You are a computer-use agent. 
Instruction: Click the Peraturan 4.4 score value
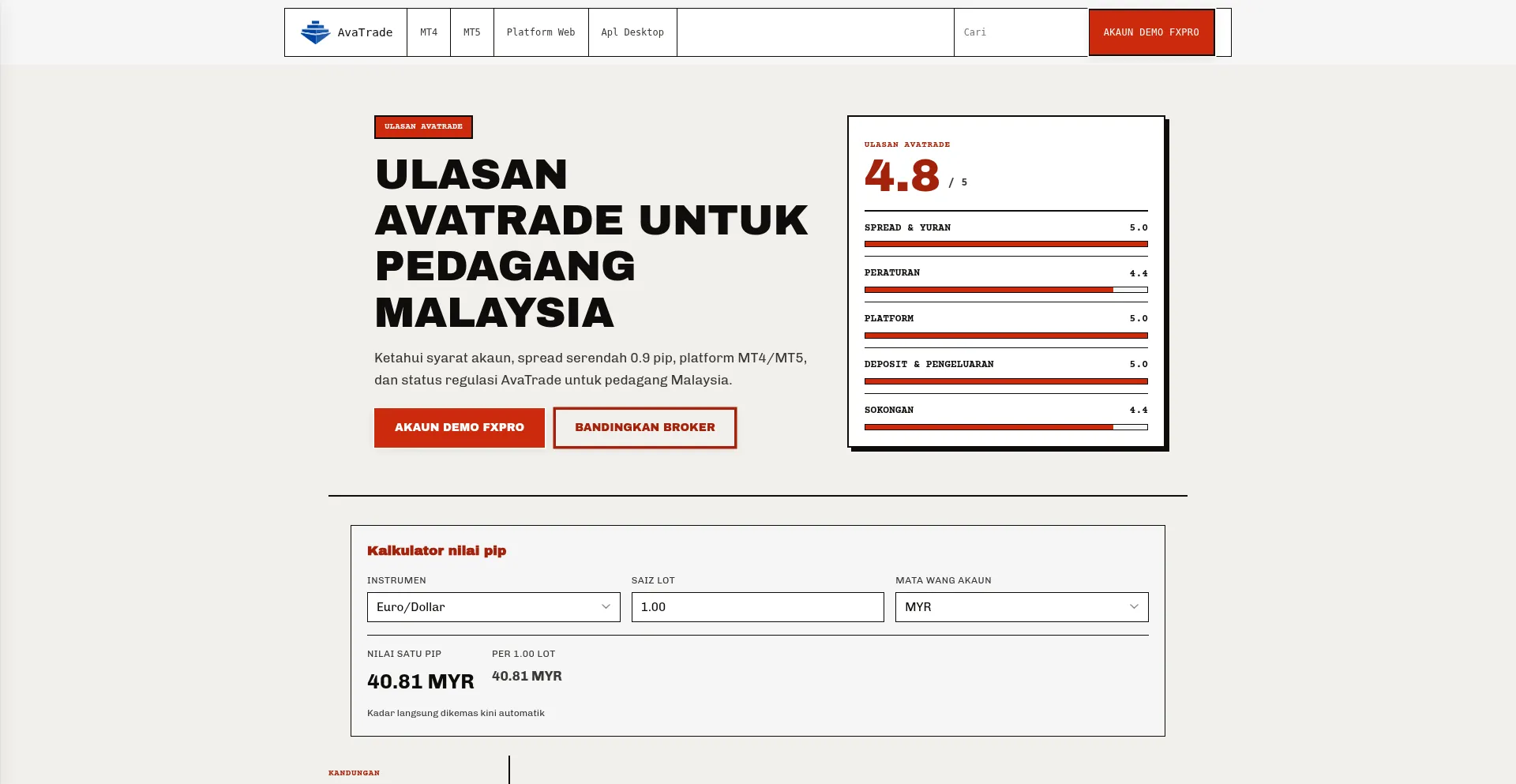coord(1139,273)
